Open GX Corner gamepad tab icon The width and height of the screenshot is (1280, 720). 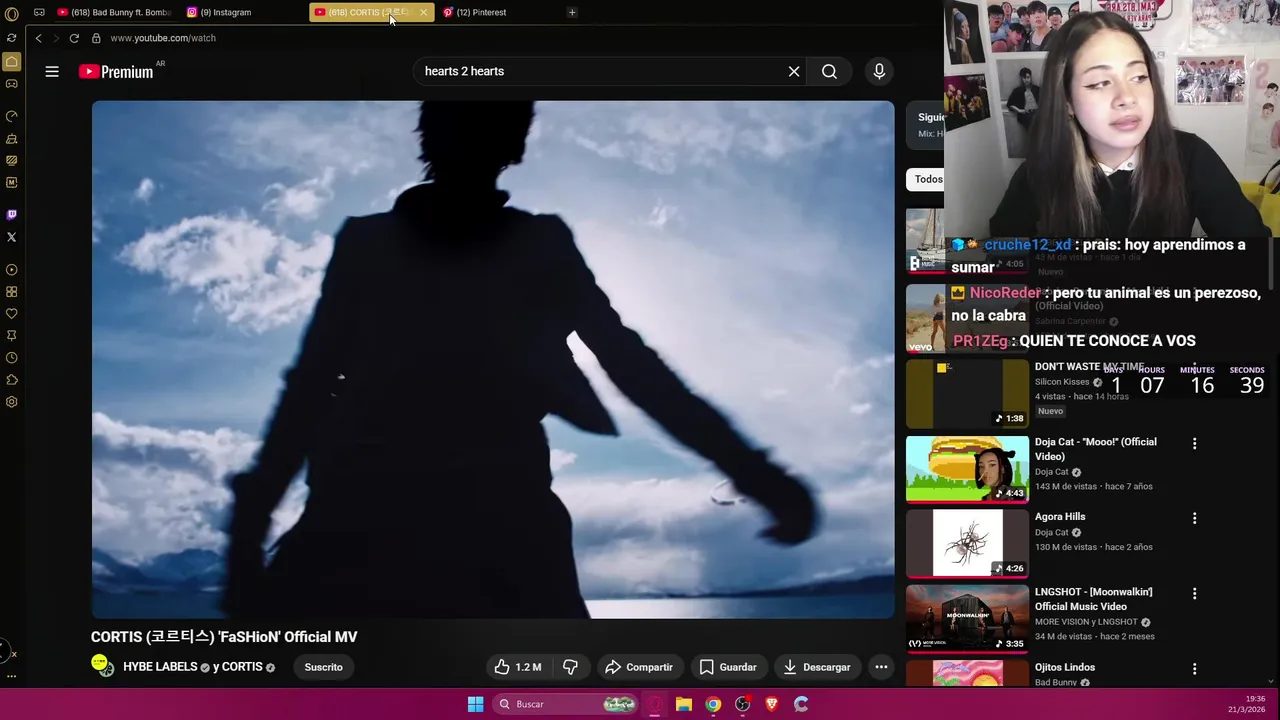(12, 84)
